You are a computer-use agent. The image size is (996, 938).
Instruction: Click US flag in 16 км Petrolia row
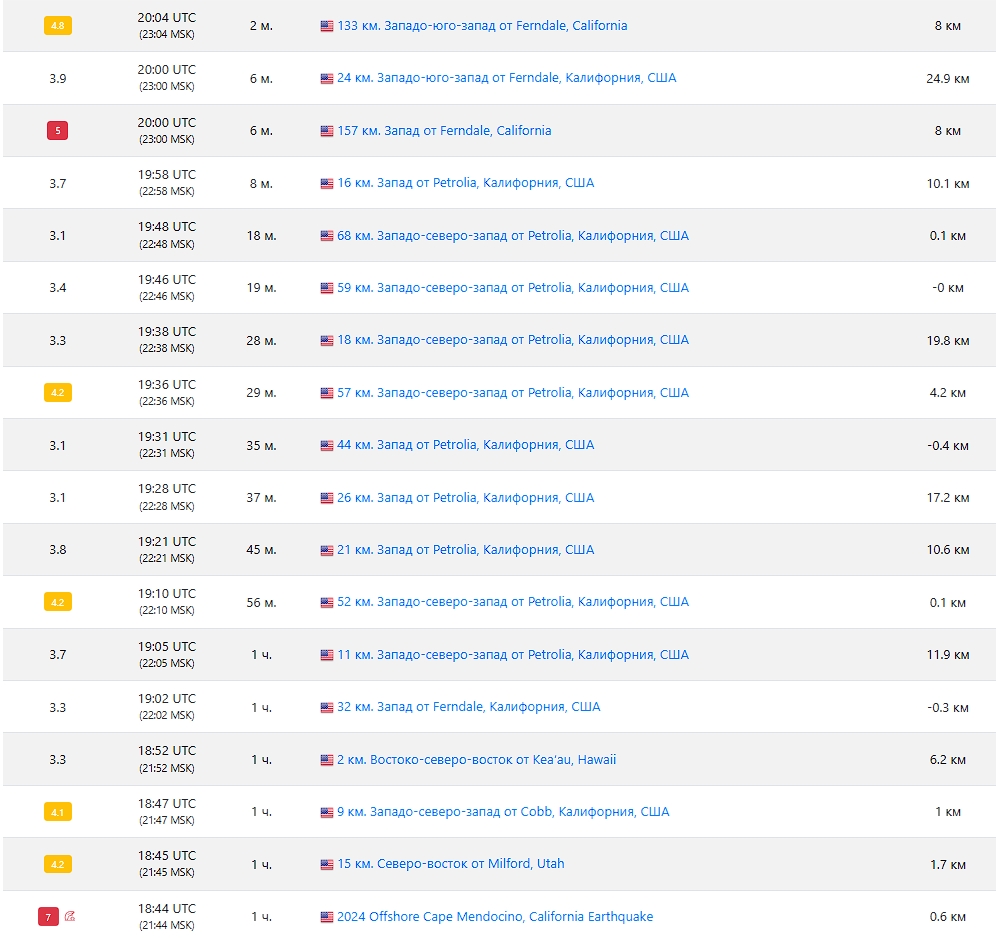click(326, 184)
